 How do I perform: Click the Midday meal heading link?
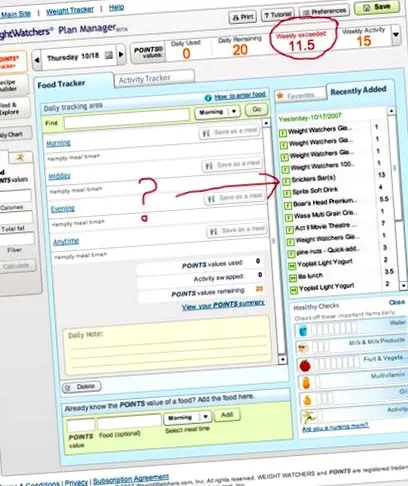[60, 176]
